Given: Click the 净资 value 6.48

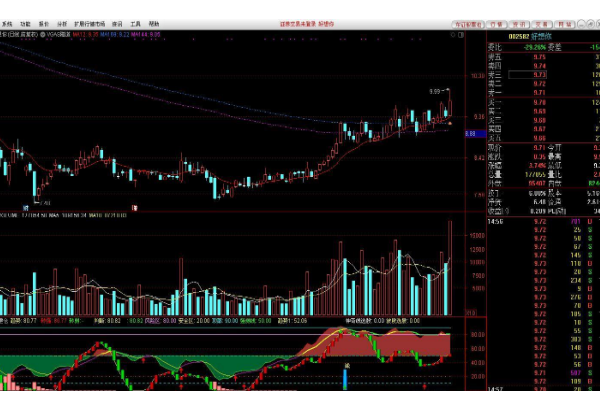Looking at the screenshot, I should pyautogui.click(x=540, y=202).
